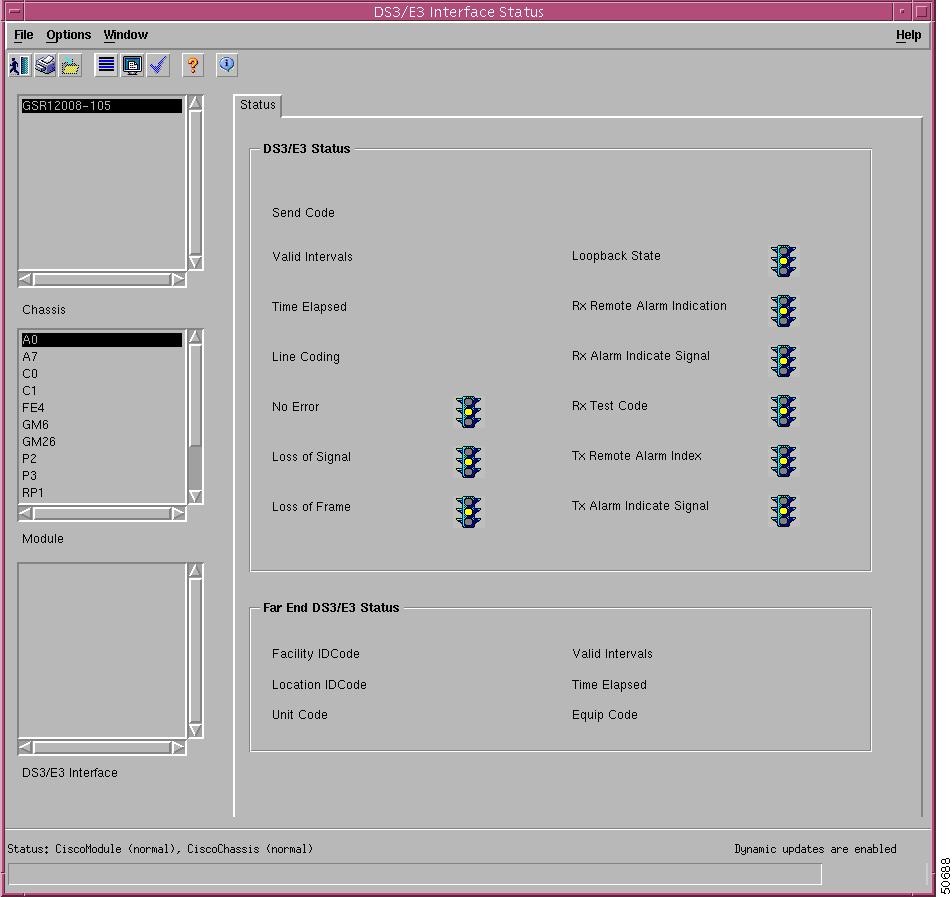Click the running-man exit toolbar icon
This screenshot has height=897, width=952.
tap(19, 65)
